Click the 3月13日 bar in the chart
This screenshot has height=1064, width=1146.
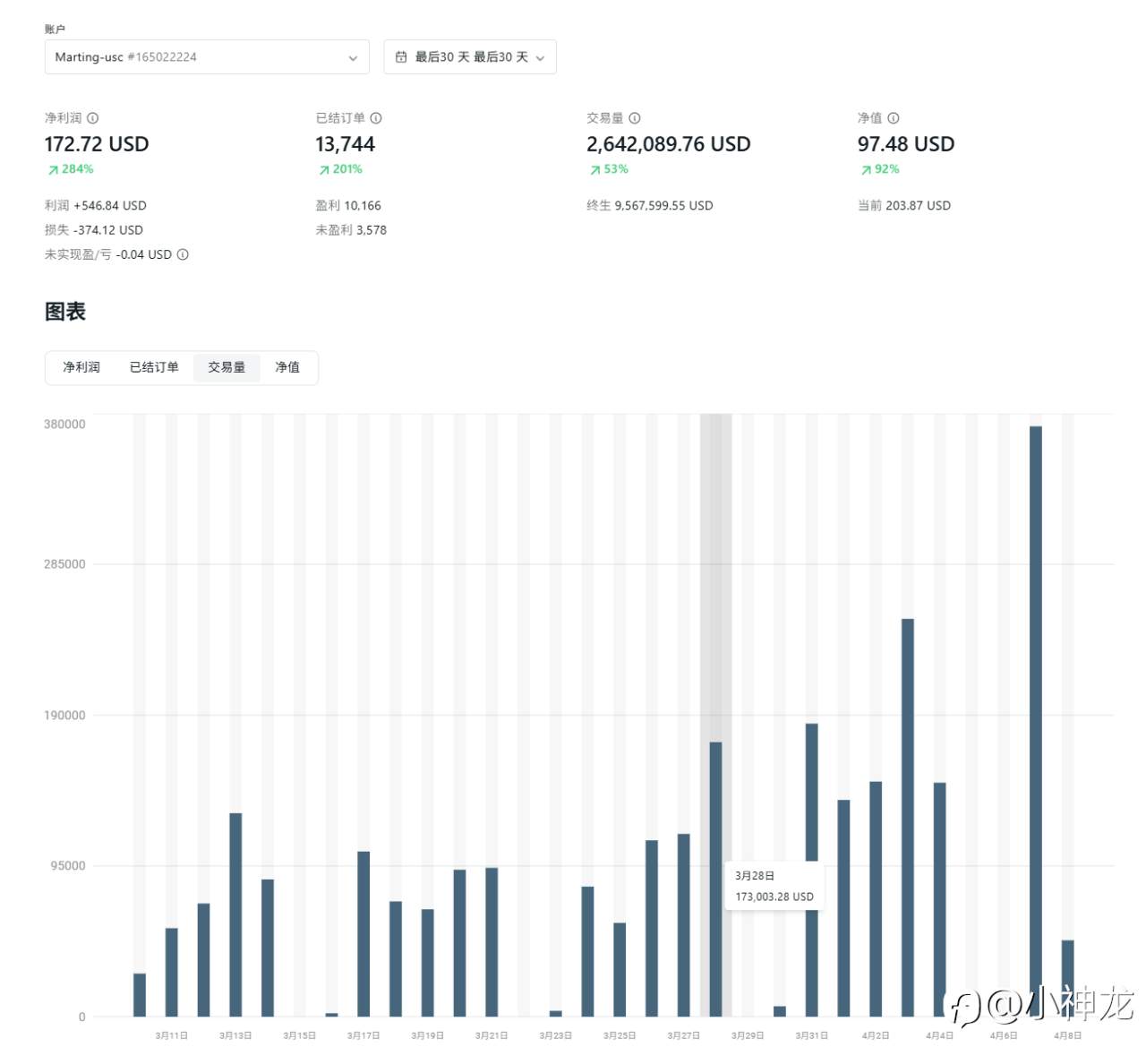pos(235,914)
